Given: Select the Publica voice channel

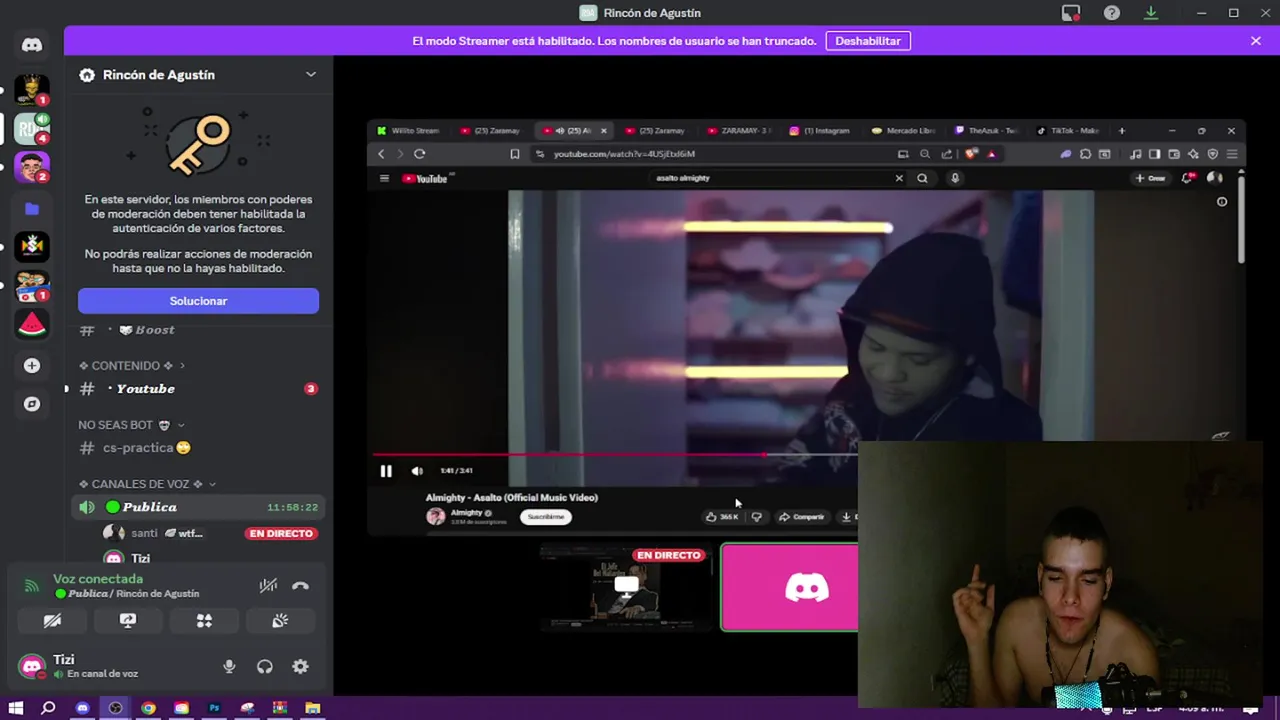Looking at the screenshot, I should pyautogui.click(x=198, y=507).
